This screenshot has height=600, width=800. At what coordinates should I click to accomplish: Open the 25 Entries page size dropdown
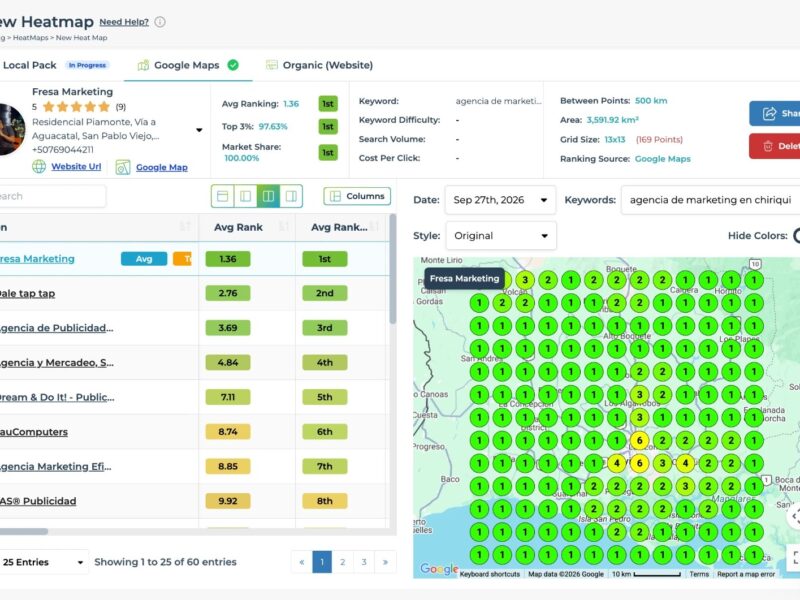click(x=43, y=562)
